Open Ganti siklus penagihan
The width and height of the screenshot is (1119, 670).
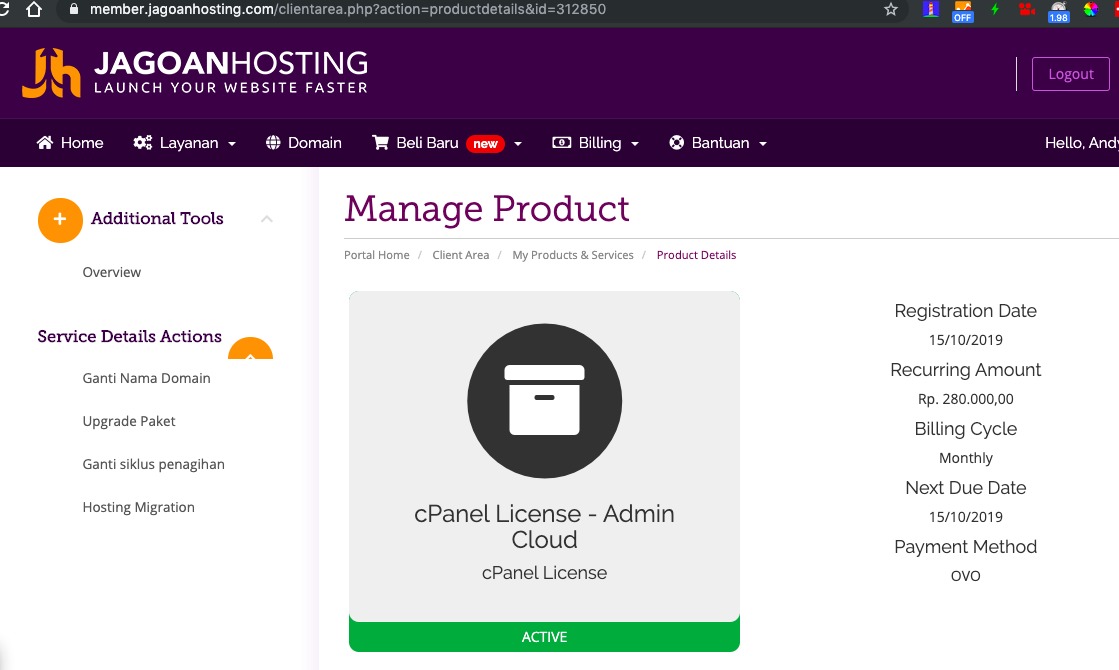click(x=153, y=464)
